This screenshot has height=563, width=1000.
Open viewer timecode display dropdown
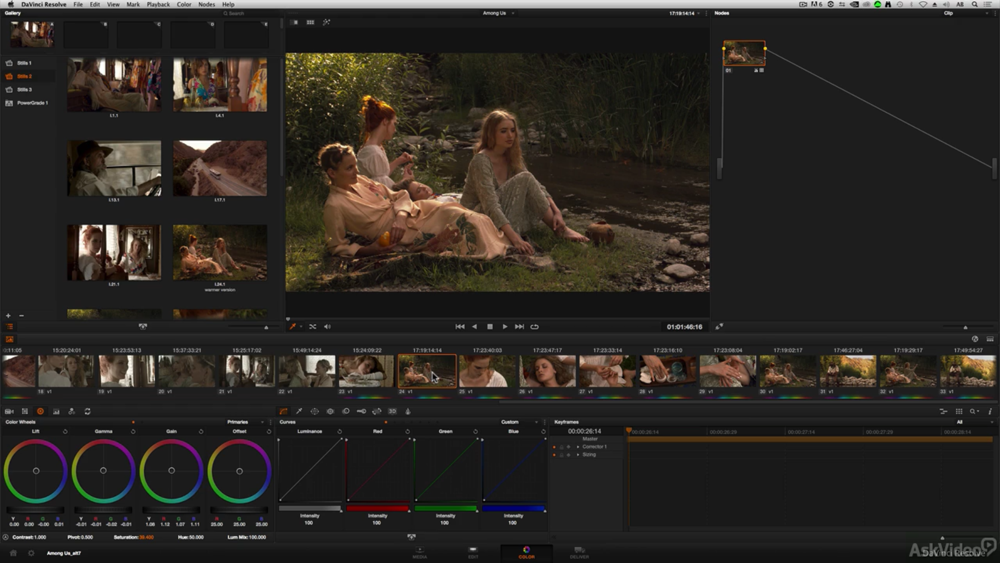(699, 13)
